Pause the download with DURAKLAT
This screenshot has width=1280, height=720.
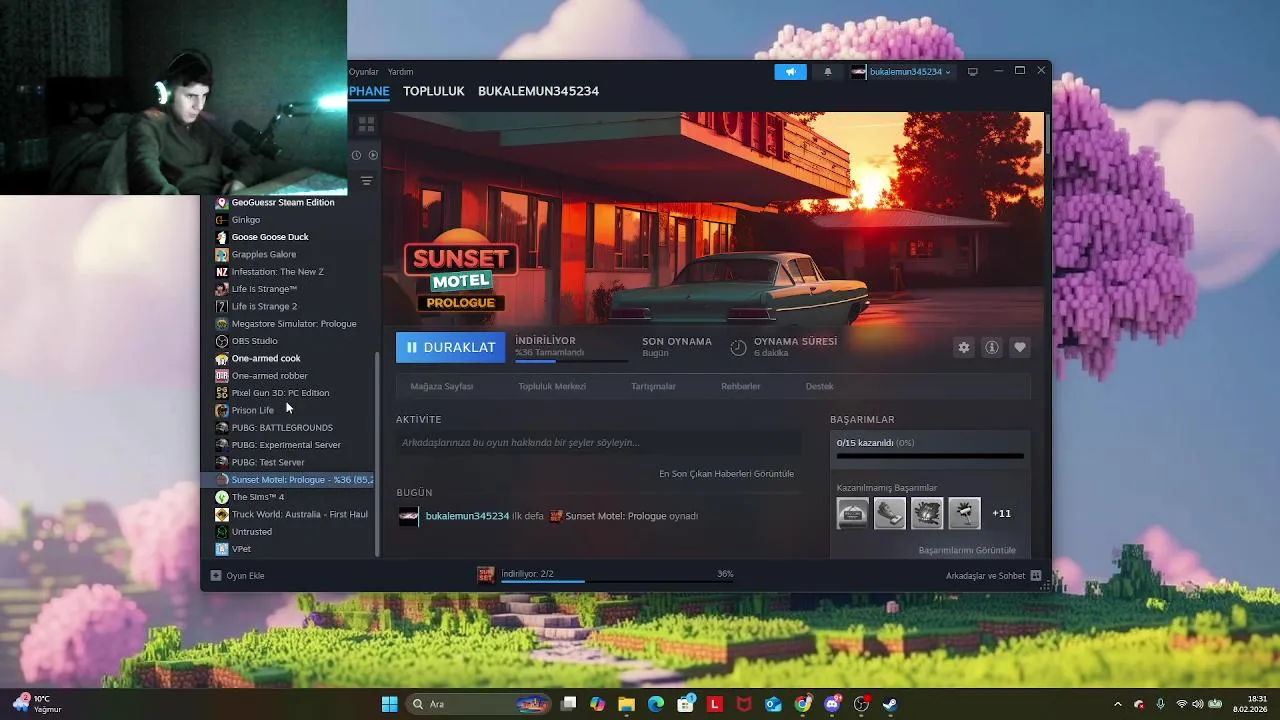pos(451,347)
